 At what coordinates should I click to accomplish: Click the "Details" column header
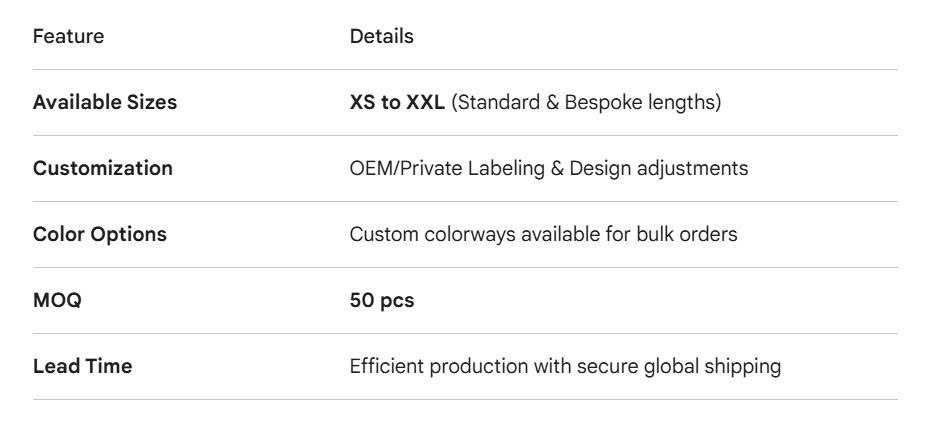tap(381, 37)
